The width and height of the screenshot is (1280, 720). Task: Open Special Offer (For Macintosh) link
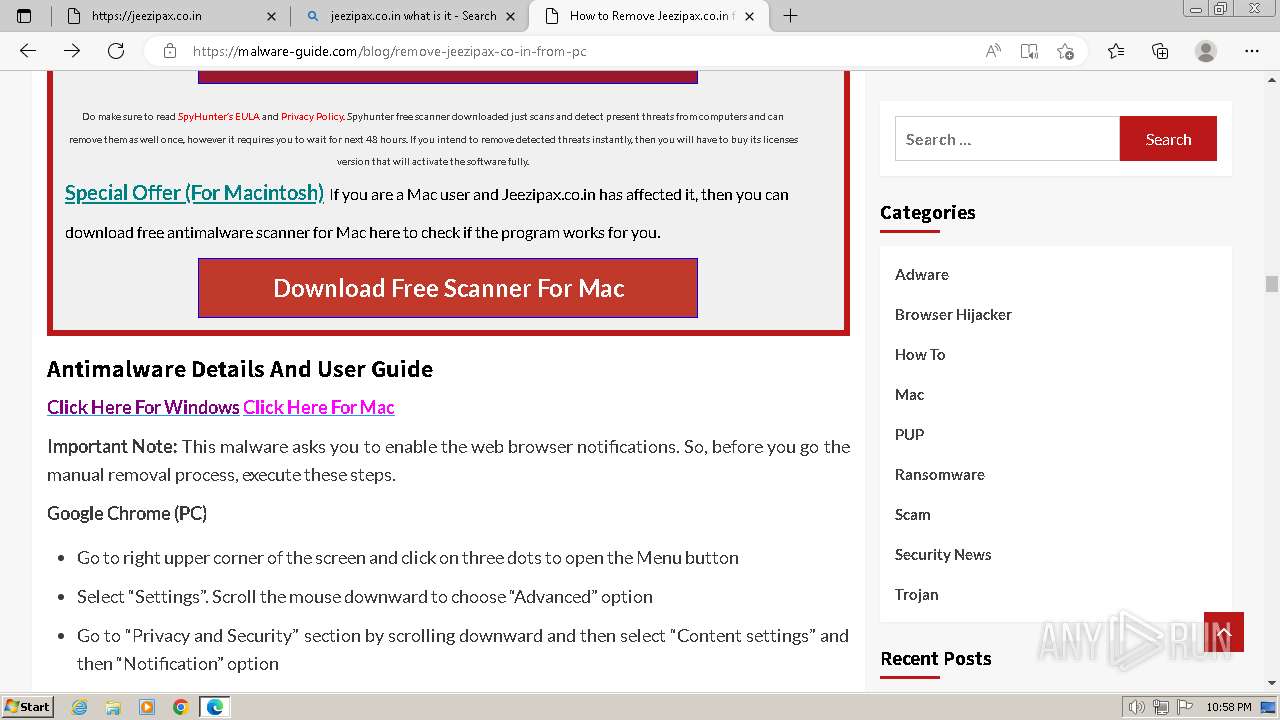click(x=194, y=193)
